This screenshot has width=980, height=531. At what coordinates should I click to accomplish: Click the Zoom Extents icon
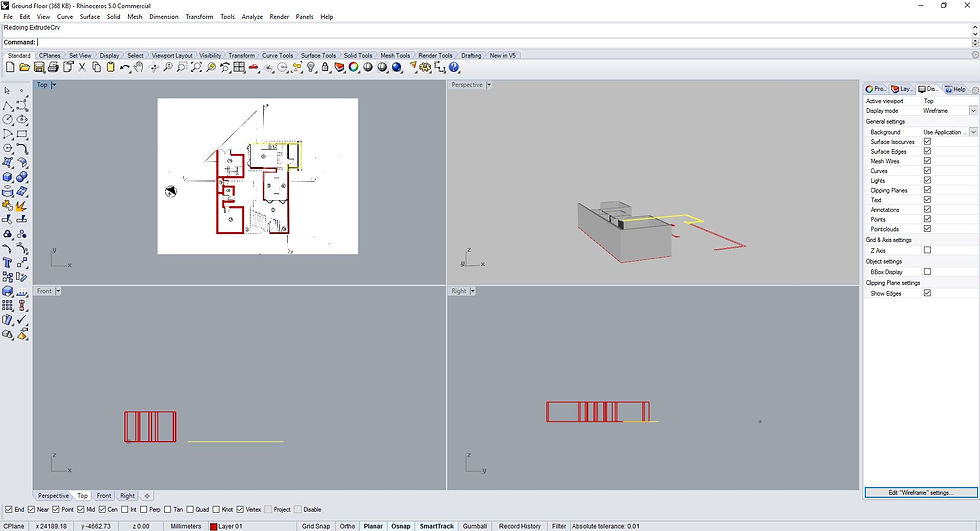click(x=196, y=67)
